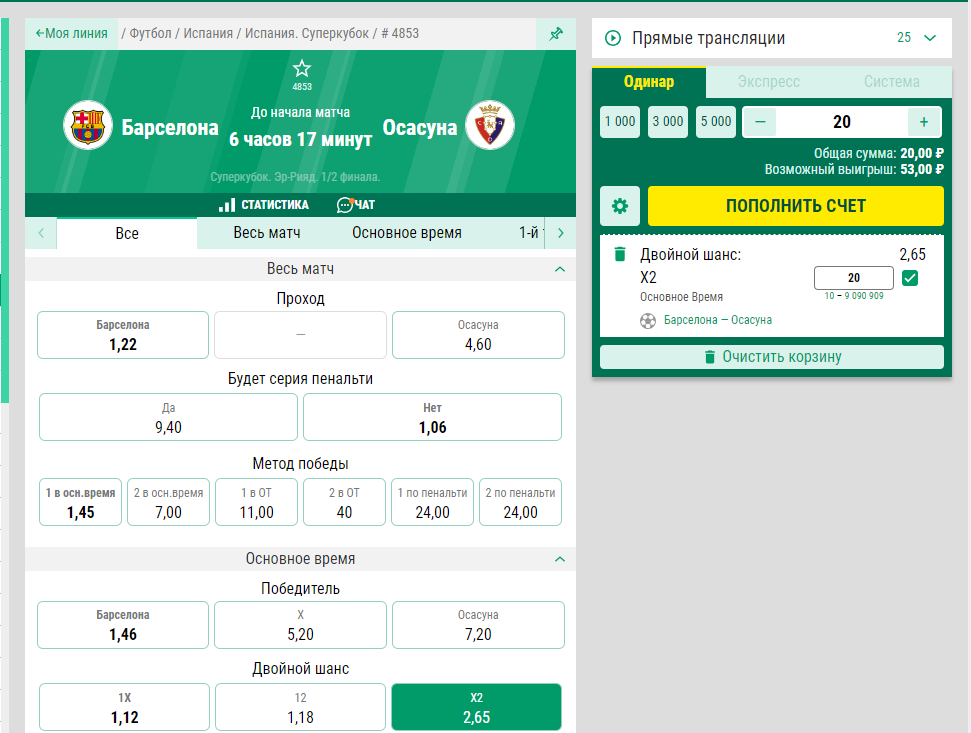
Task: Click the ПОПОЛНИТЬ СЧЕТ button
Action: [x=796, y=206]
